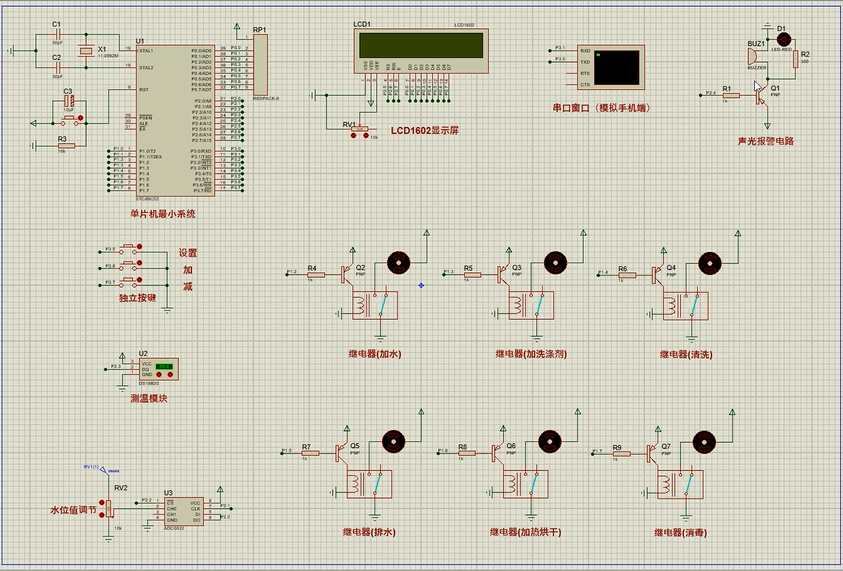Raise RV2 water level potentiometer upper arrow

103,500
